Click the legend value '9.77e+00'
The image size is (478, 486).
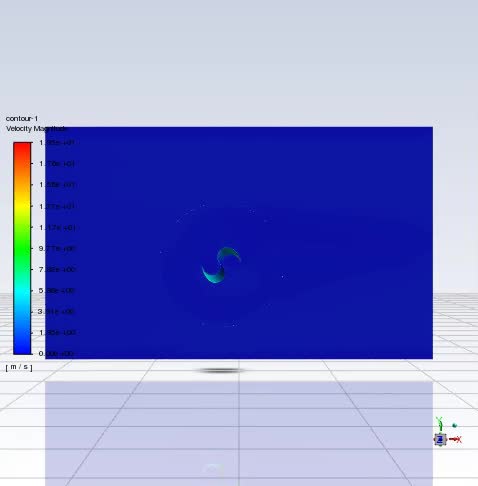(57, 249)
